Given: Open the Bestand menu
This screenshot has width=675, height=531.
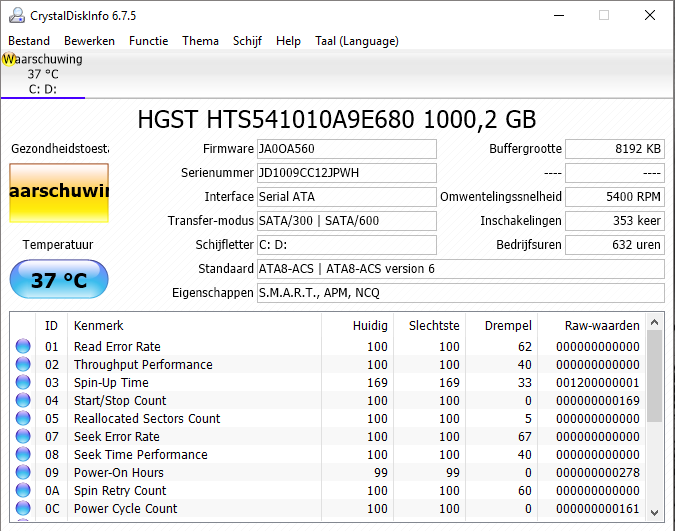Looking at the screenshot, I should [29, 41].
